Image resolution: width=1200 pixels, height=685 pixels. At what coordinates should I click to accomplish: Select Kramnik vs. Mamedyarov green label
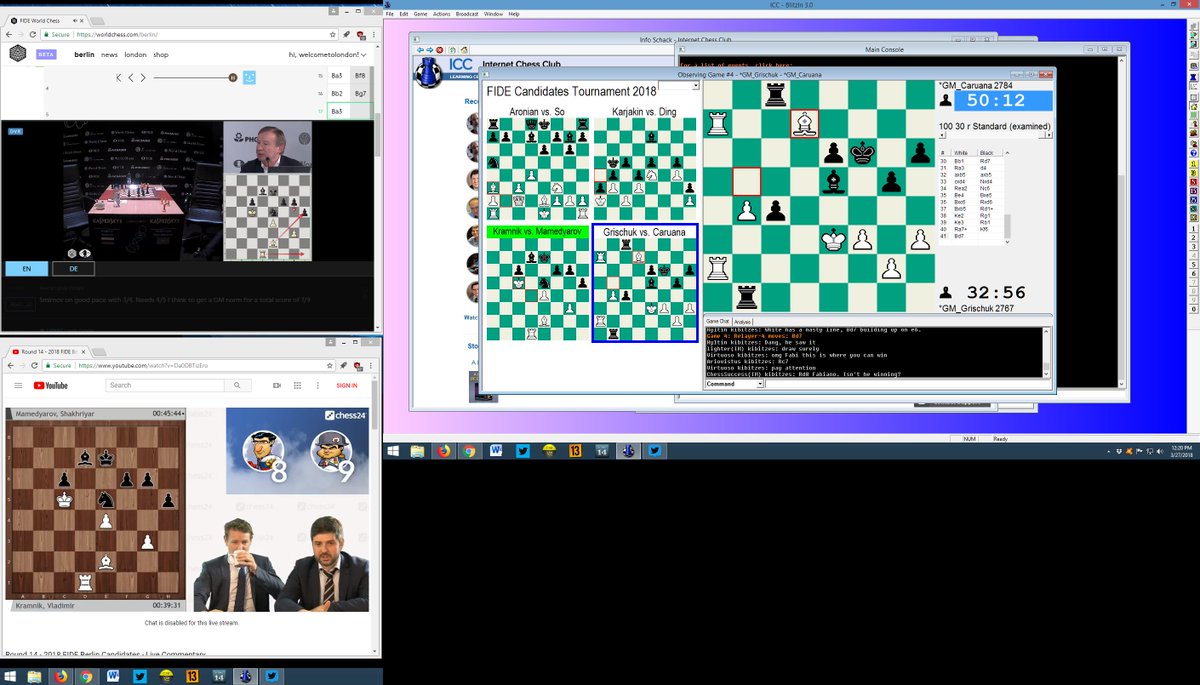[537, 231]
